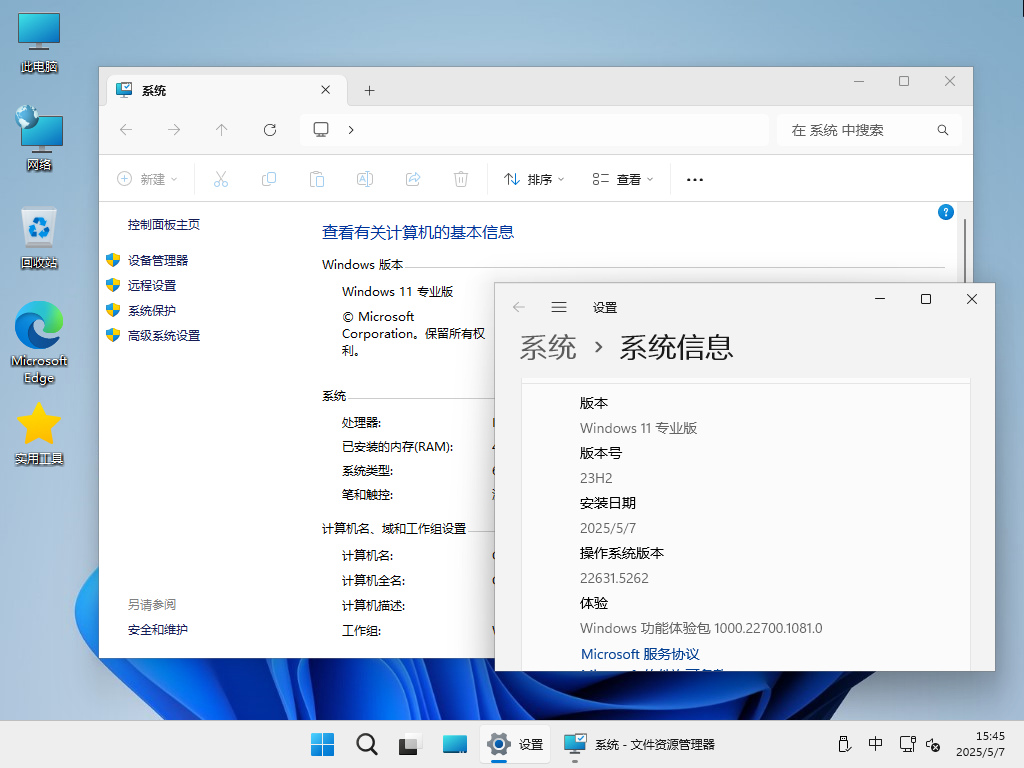Open Microsoft 服务协议 link
Image resolution: width=1024 pixels, height=768 pixels.
[640, 654]
